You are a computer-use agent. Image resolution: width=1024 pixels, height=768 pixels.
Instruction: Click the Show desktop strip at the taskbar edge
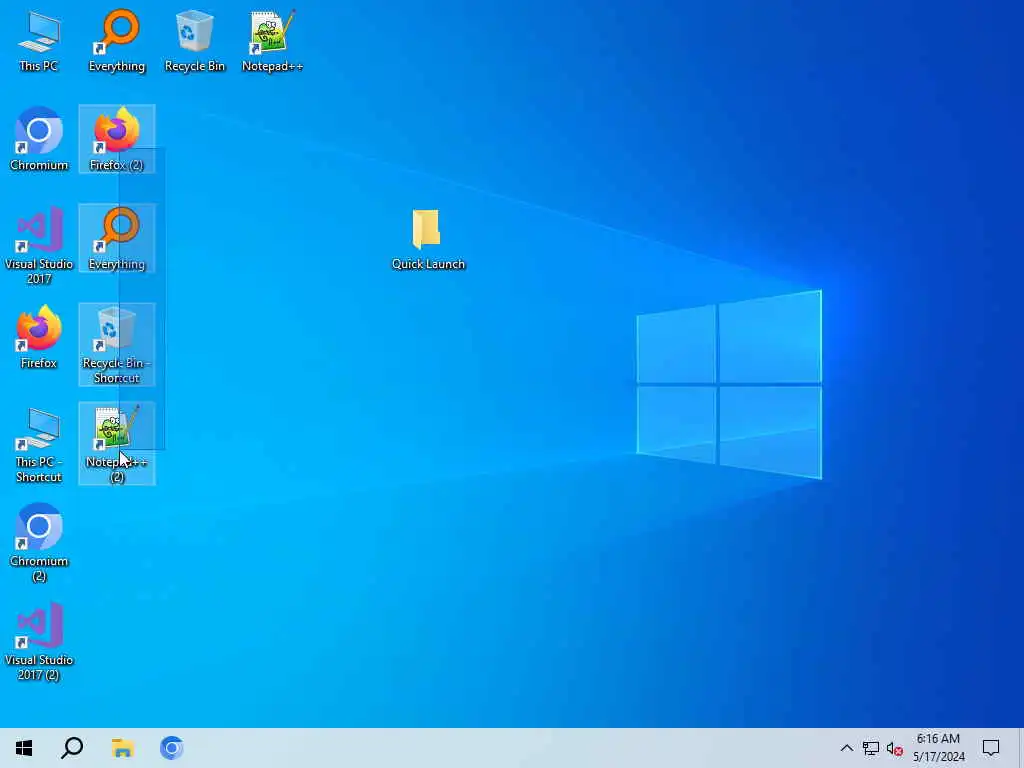tap(1021, 748)
